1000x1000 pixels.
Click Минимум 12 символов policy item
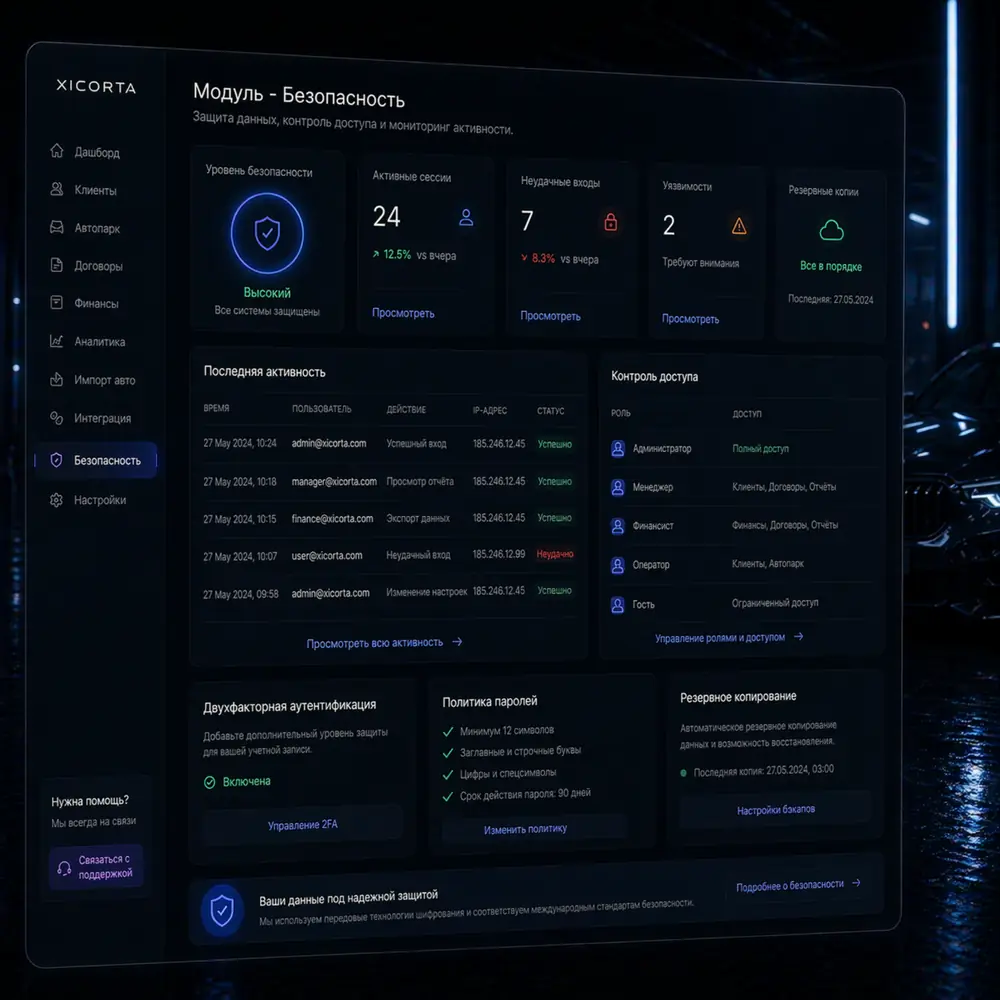tap(507, 730)
